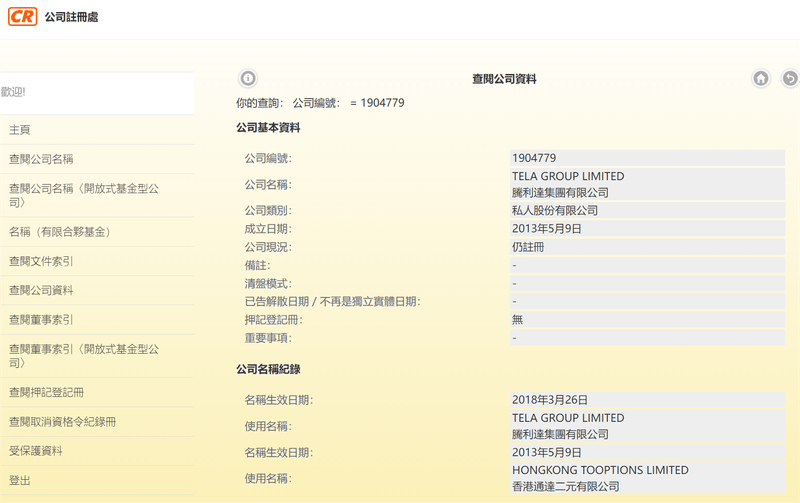The width and height of the screenshot is (800, 503).
Task: Click the 公司基本資料 section heading
Action: click(268, 128)
